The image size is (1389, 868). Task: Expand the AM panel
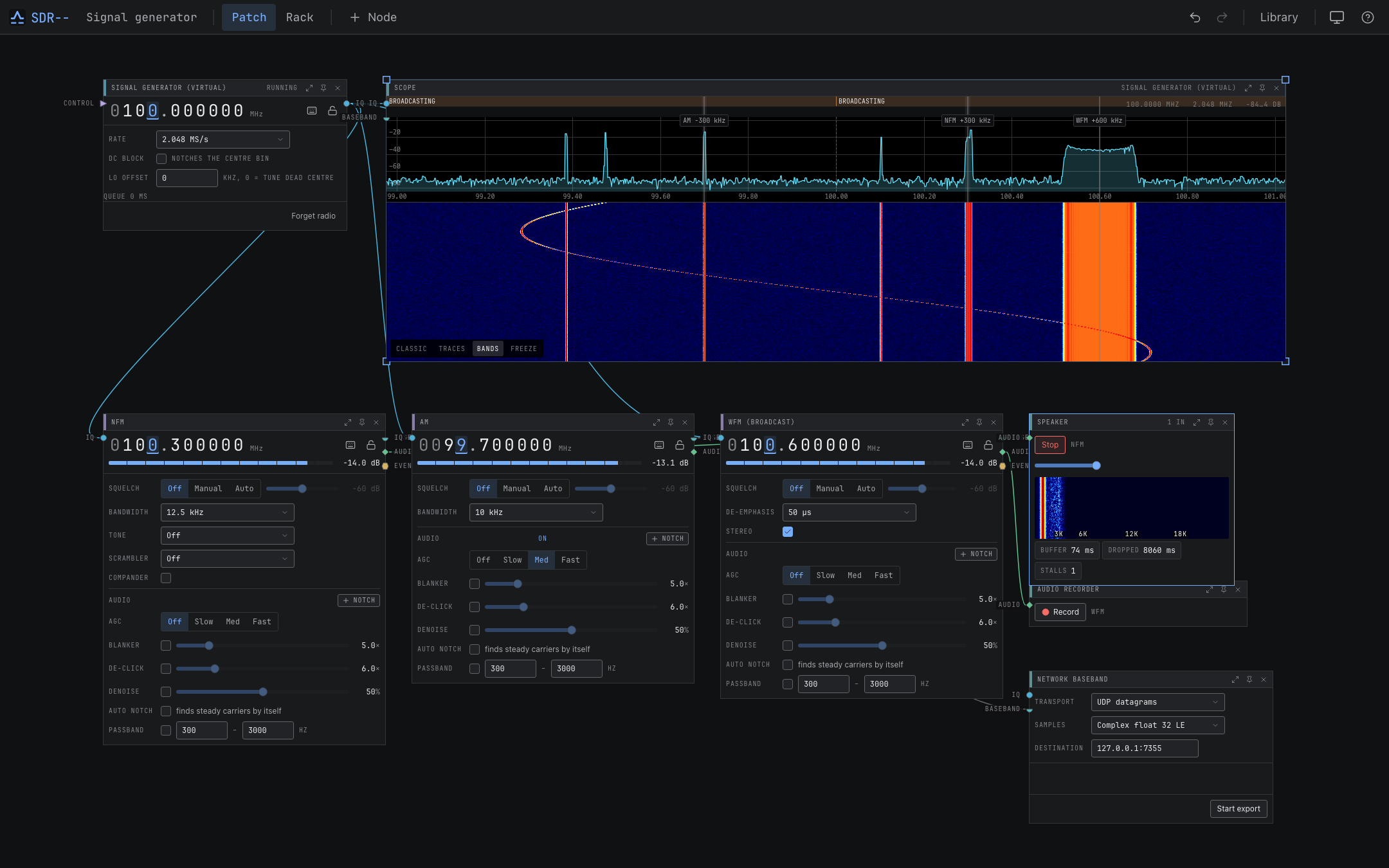(657, 422)
